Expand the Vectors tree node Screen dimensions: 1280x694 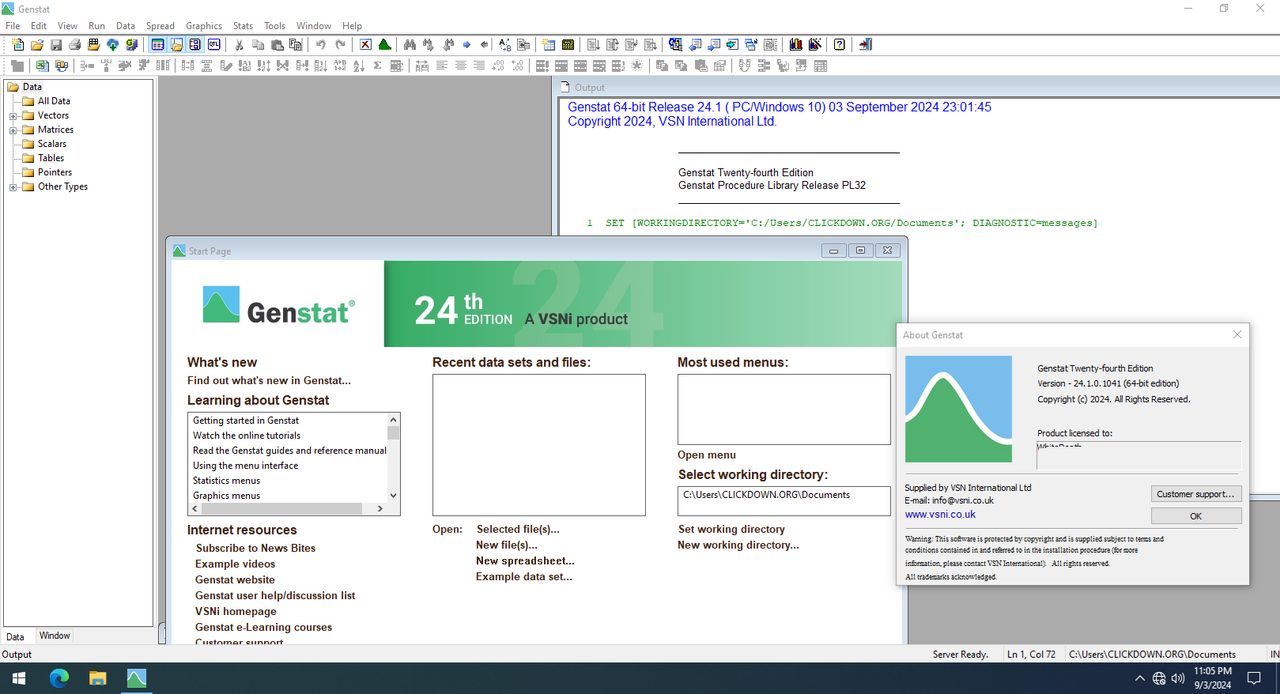[x=13, y=115]
